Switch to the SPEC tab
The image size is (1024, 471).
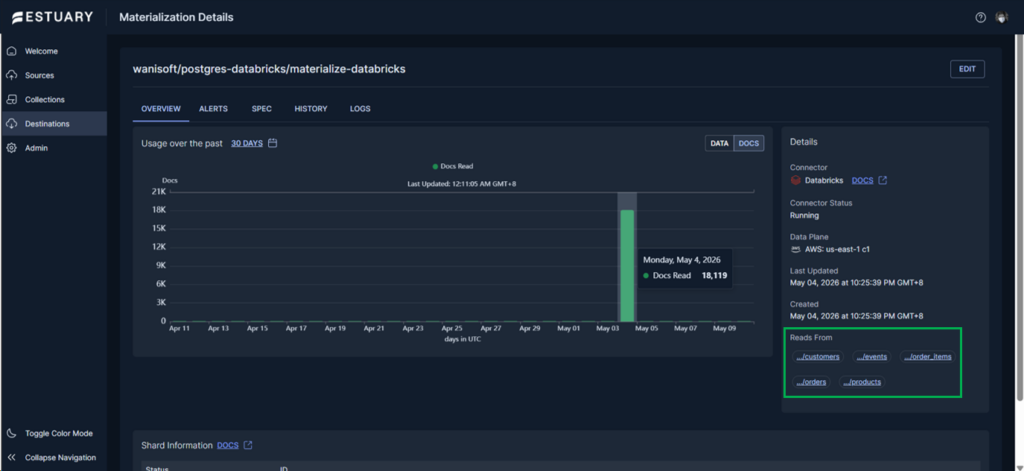262,109
